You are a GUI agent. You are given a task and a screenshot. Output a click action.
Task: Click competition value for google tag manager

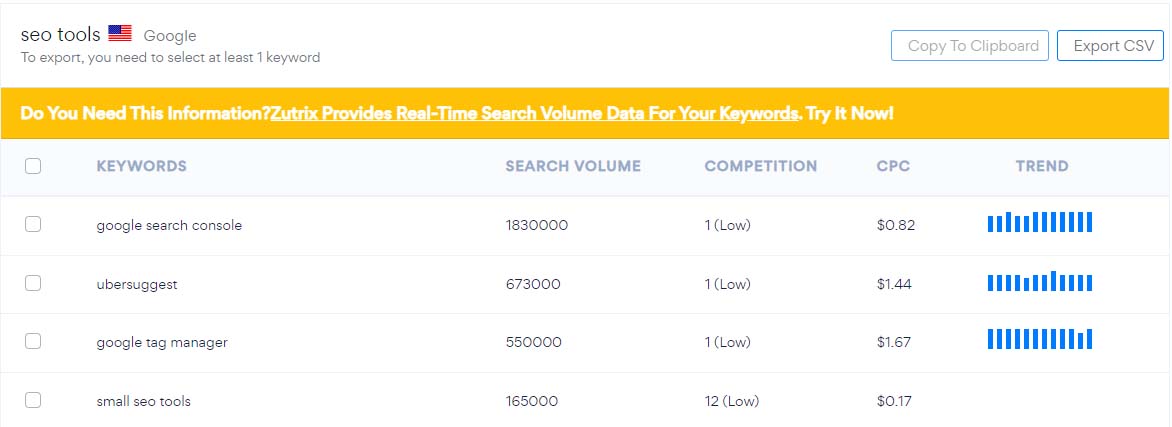[727, 342]
